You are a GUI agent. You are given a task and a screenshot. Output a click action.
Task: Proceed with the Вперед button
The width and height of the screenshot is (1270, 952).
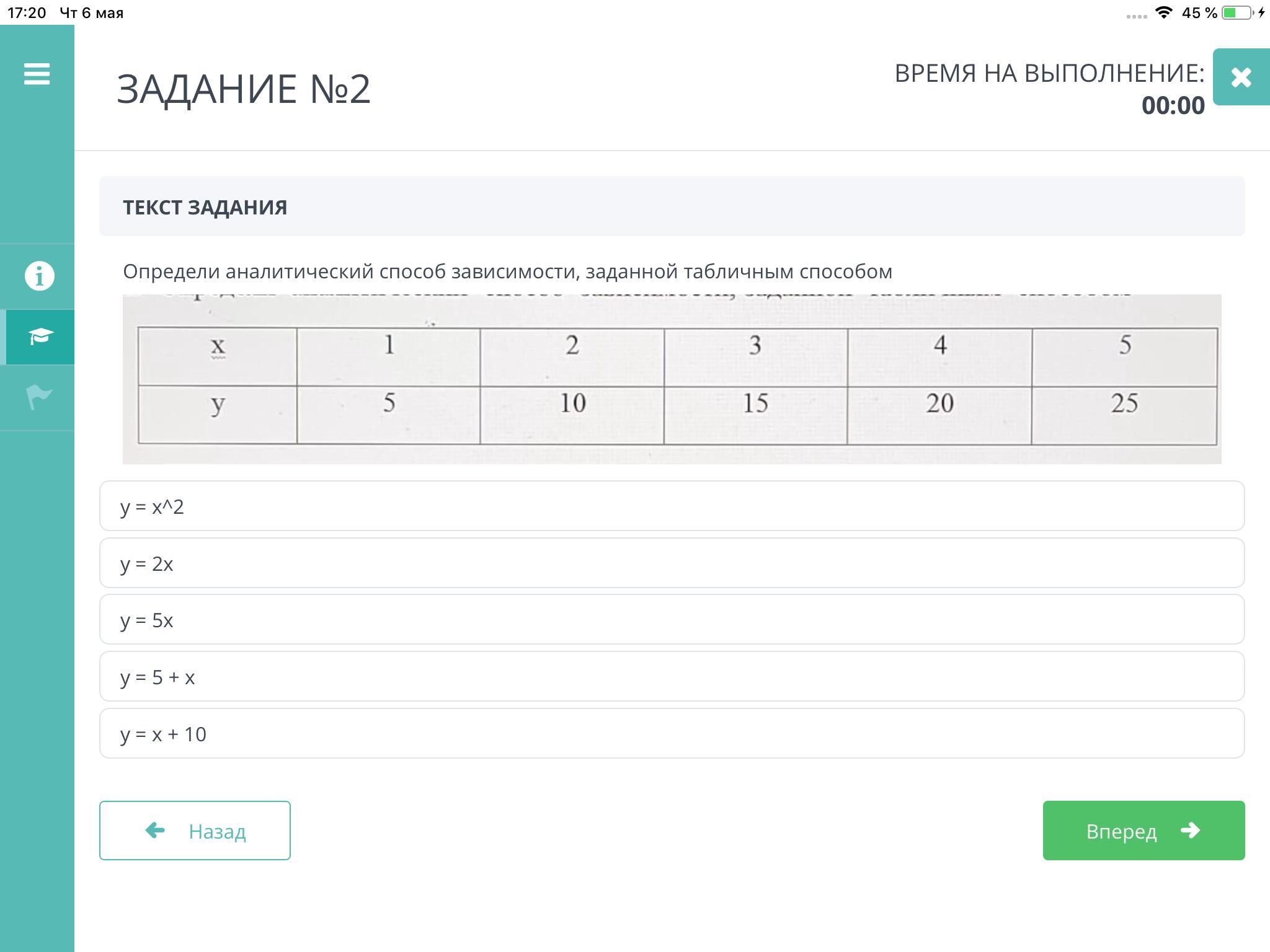click(x=1143, y=831)
